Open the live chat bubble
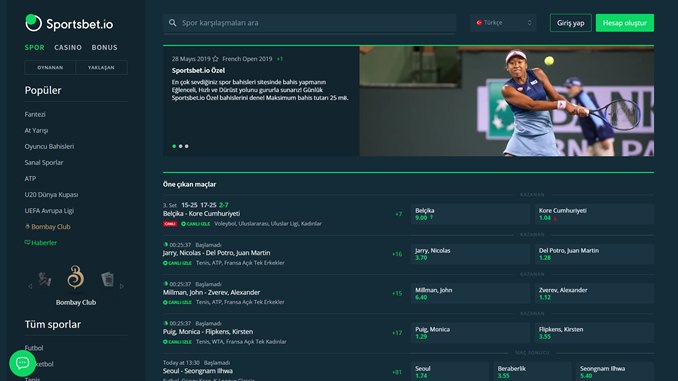 click(22, 363)
